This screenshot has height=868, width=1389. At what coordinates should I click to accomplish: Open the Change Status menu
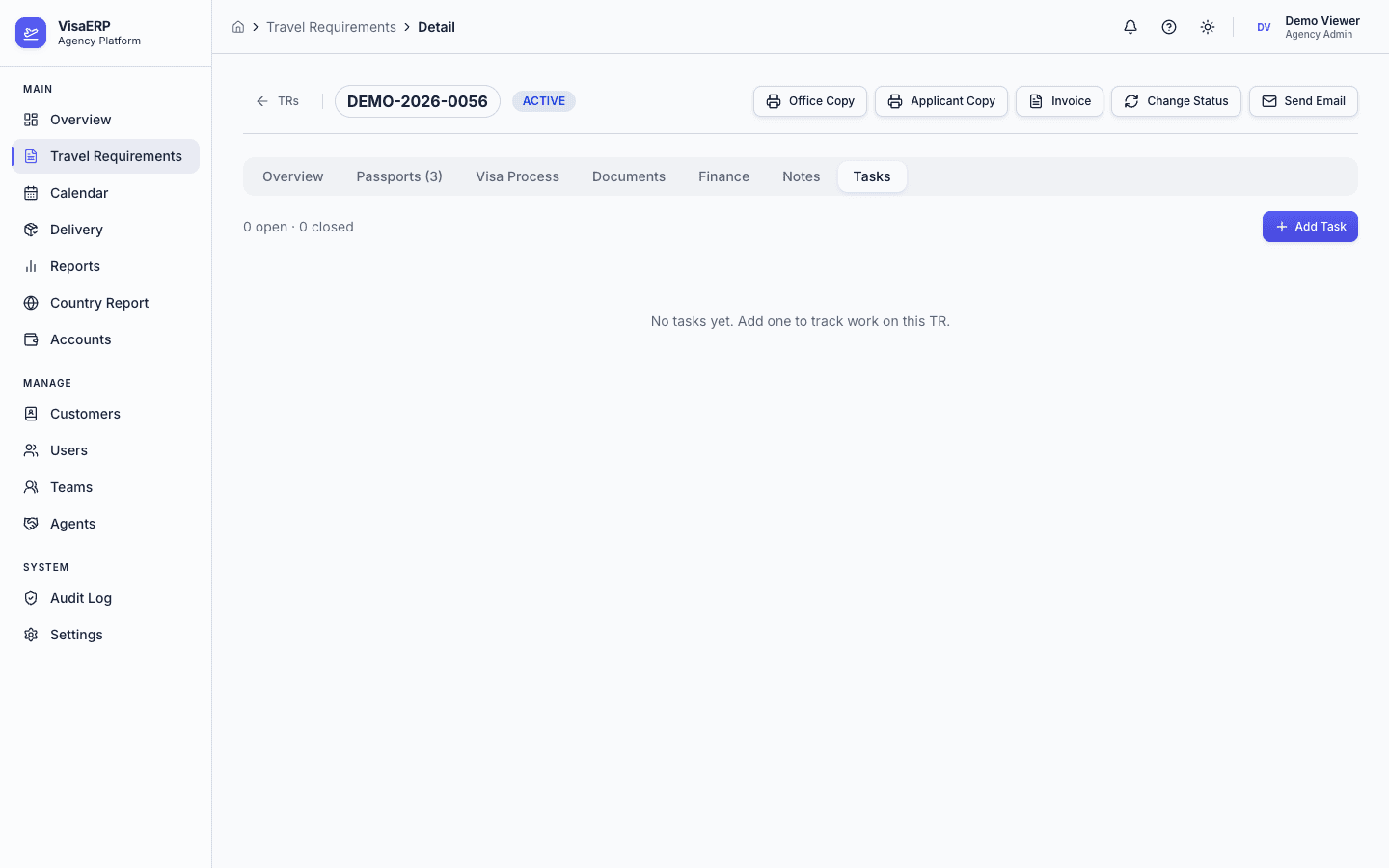1176,101
